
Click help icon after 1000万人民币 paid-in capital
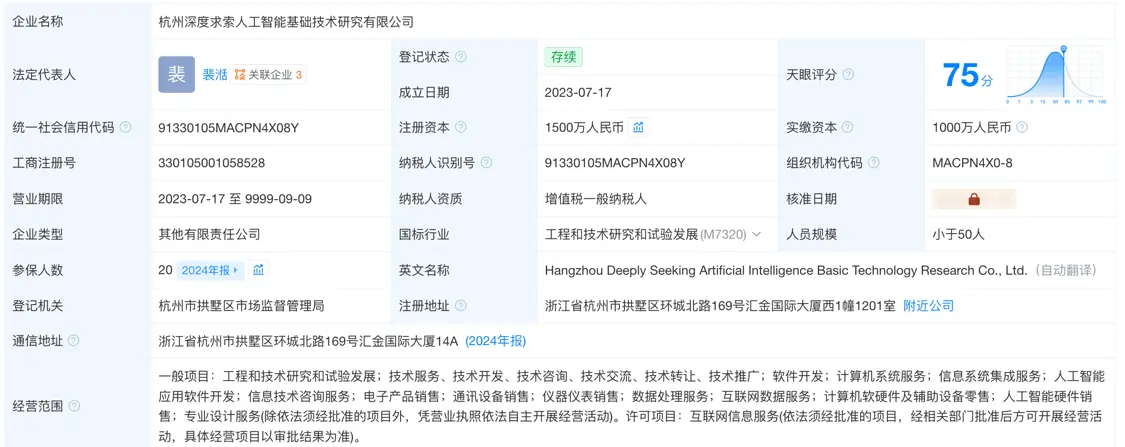coord(1022,128)
